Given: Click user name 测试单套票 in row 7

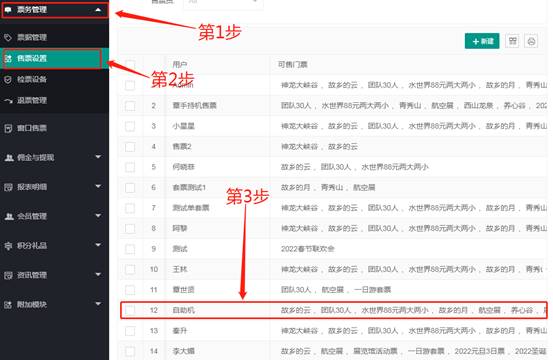Looking at the screenshot, I should pyautogui.click(x=191, y=208).
